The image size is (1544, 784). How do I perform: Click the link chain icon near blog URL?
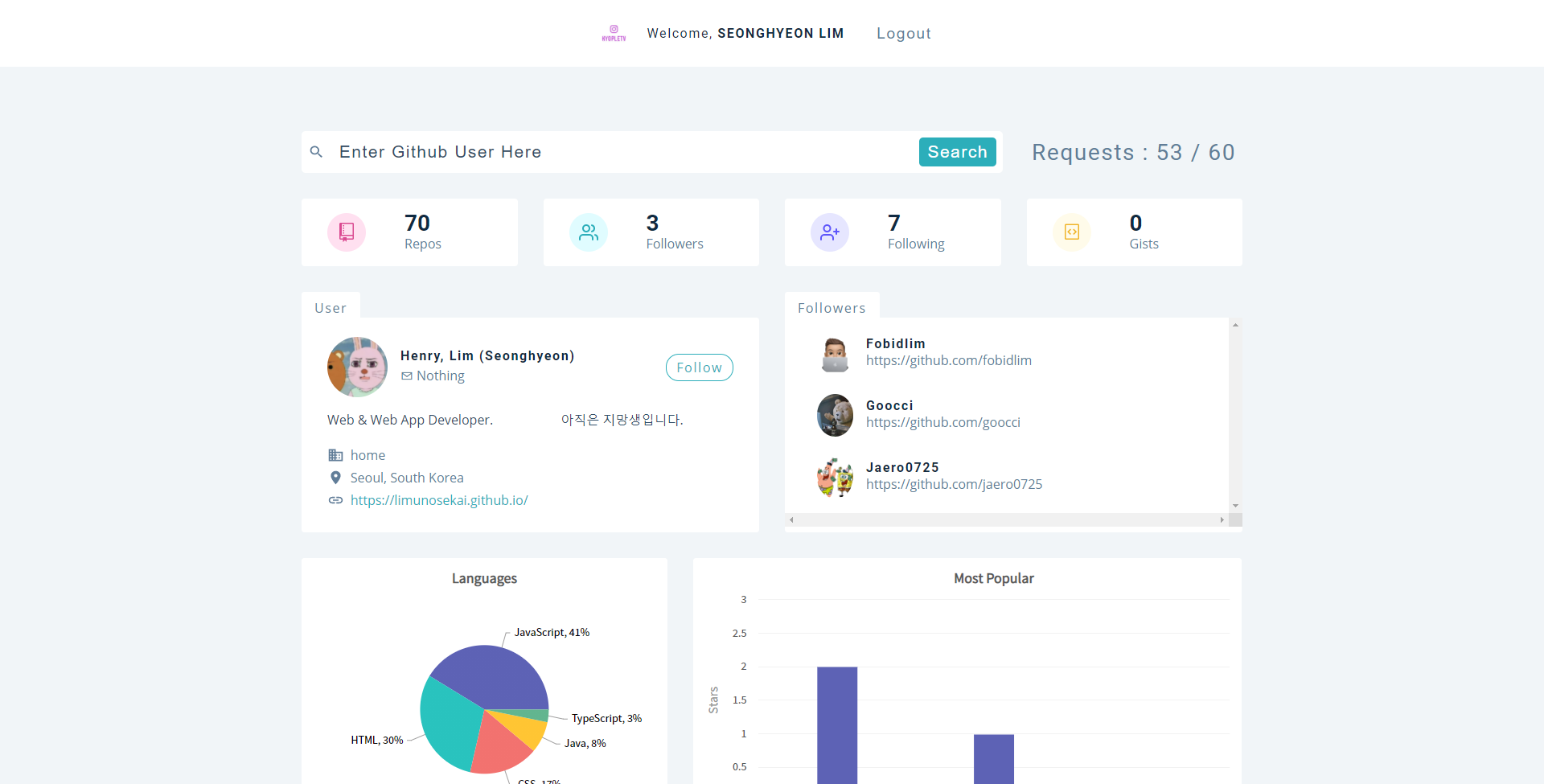click(x=335, y=500)
